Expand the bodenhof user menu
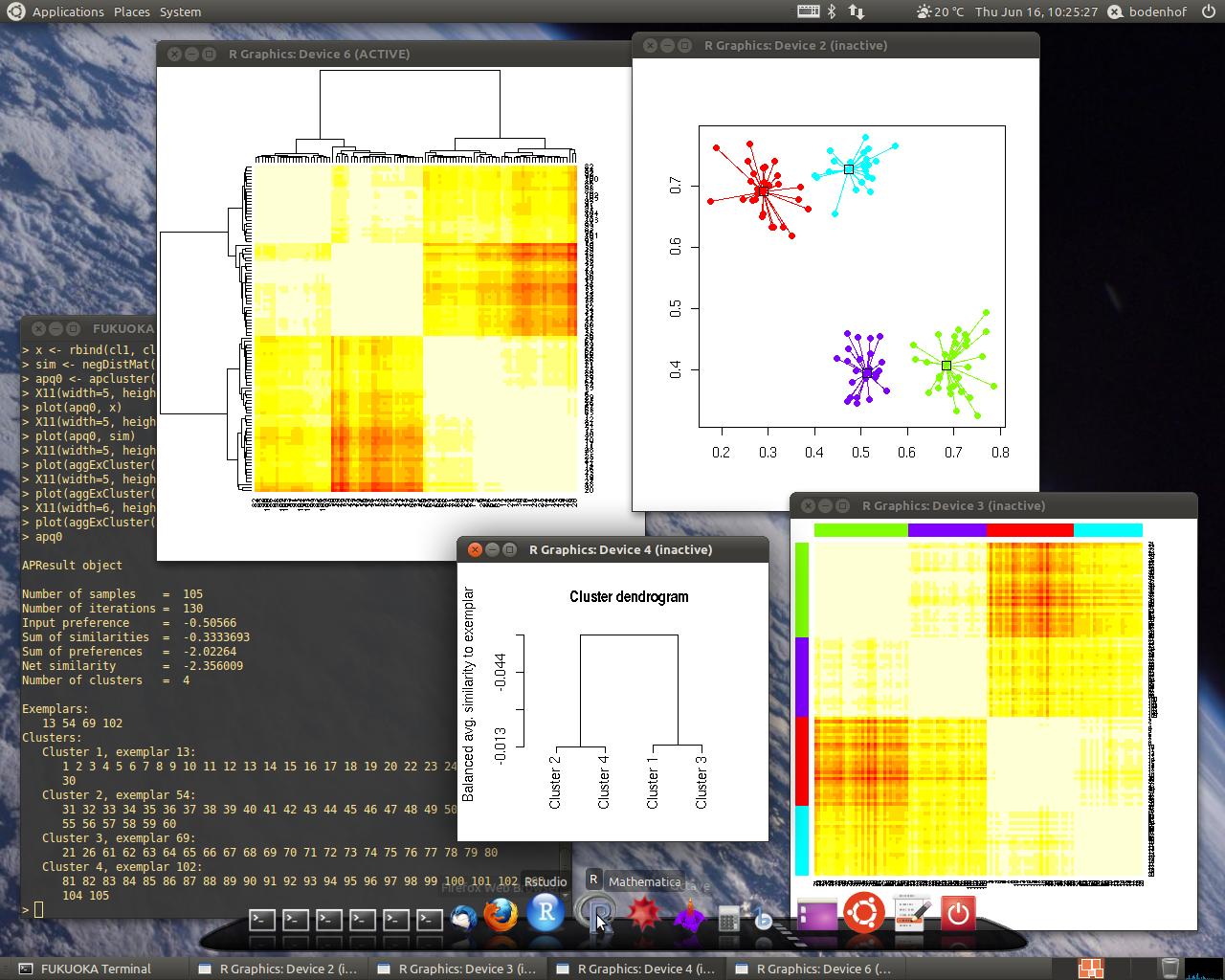Screen dimensions: 1225x980 (x=1147, y=11)
